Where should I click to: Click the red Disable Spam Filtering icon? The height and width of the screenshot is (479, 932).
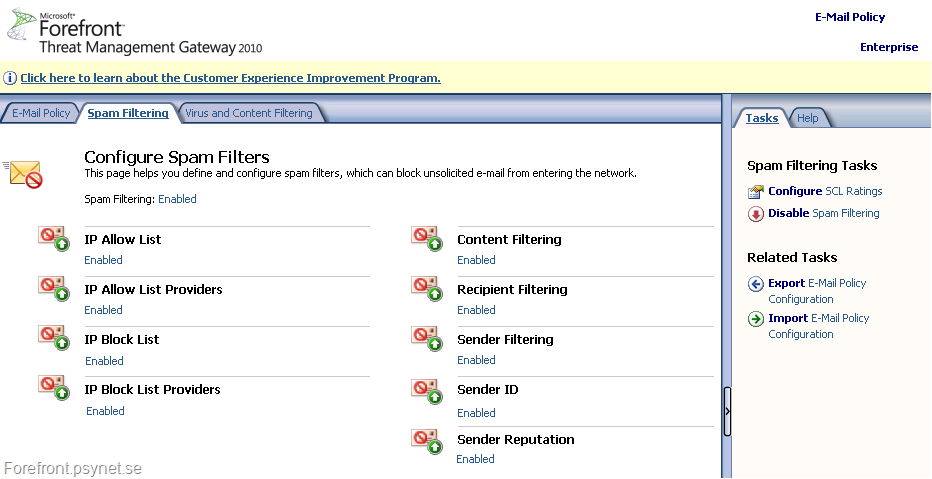tap(756, 214)
